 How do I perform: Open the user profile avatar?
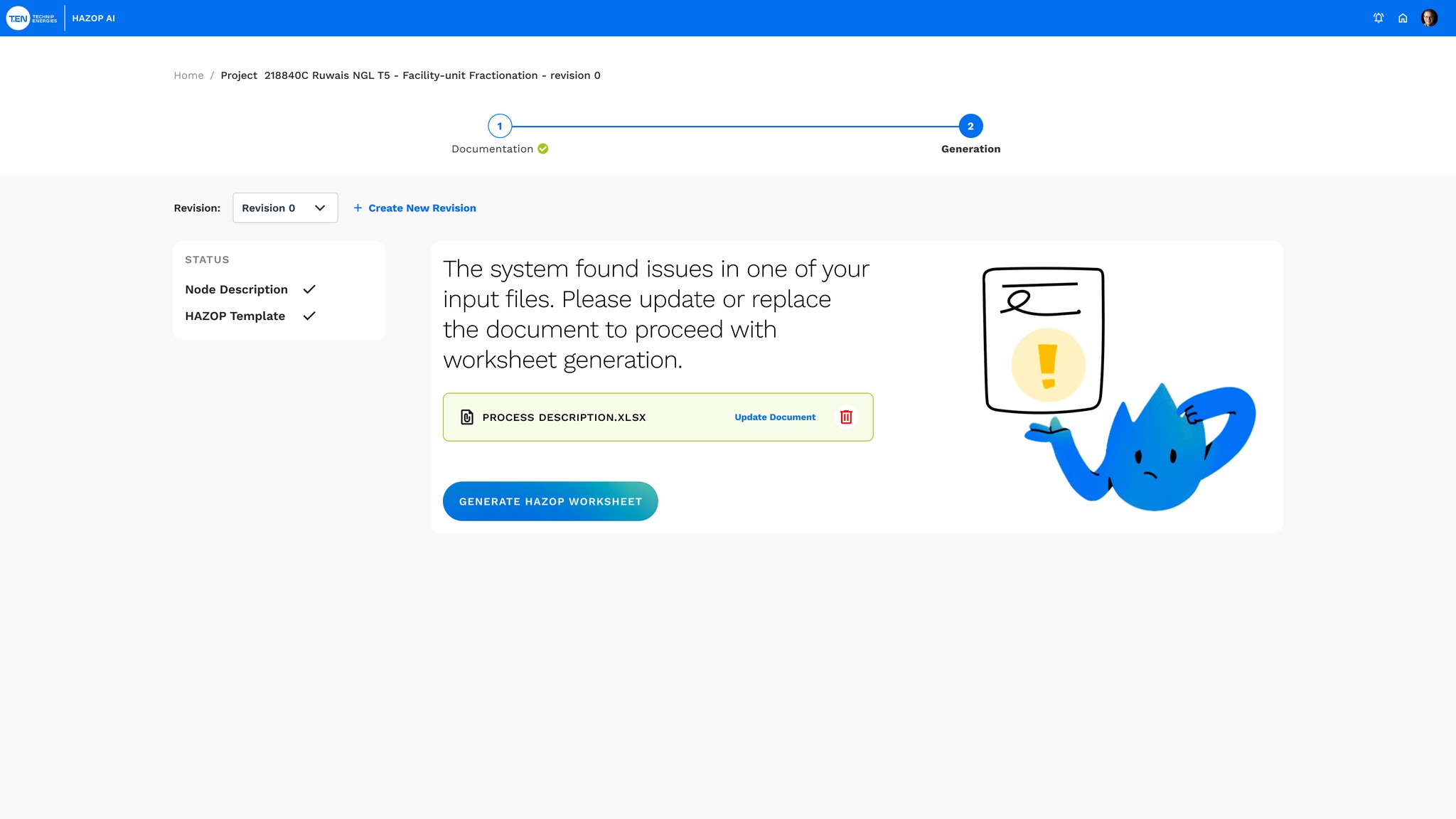1429,18
